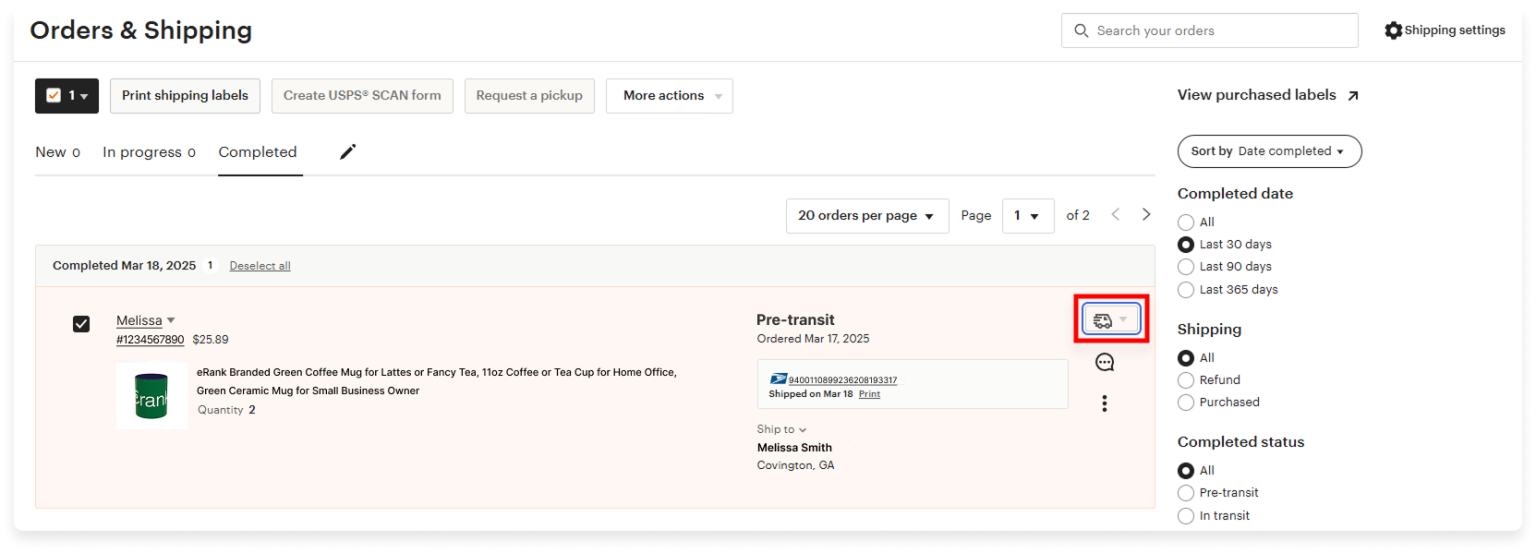
Task: Click the USPS logo on tracking box
Action: coord(779,379)
